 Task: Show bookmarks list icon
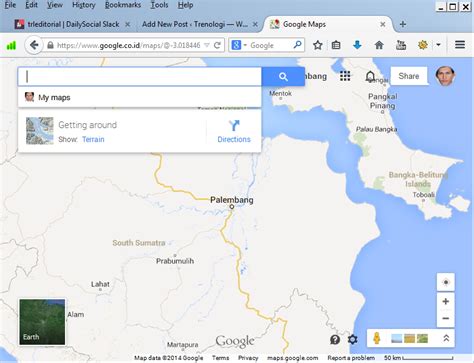(x=336, y=45)
